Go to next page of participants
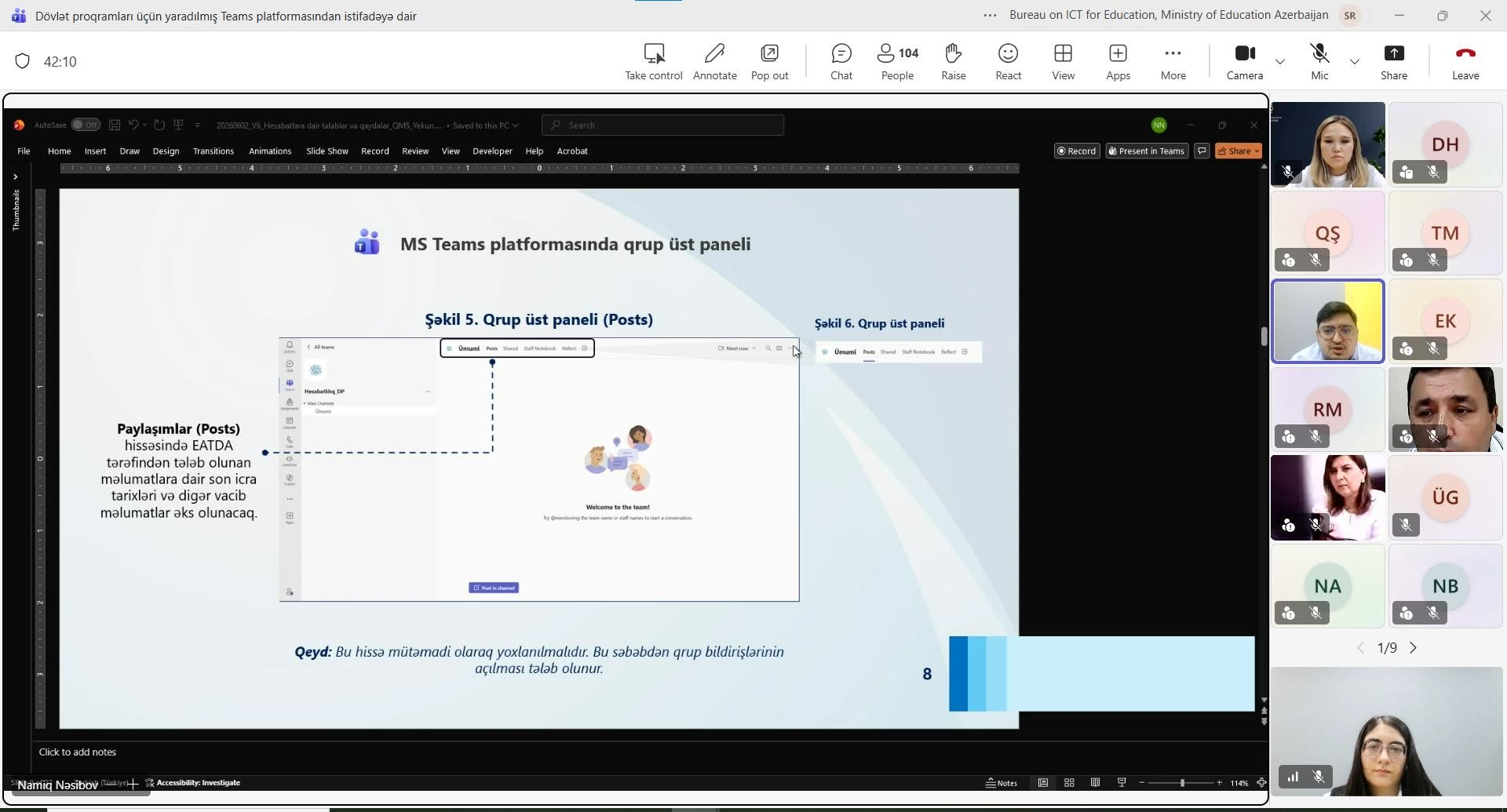Image resolution: width=1507 pixels, height=812 pixels. tap(1414, 648)
